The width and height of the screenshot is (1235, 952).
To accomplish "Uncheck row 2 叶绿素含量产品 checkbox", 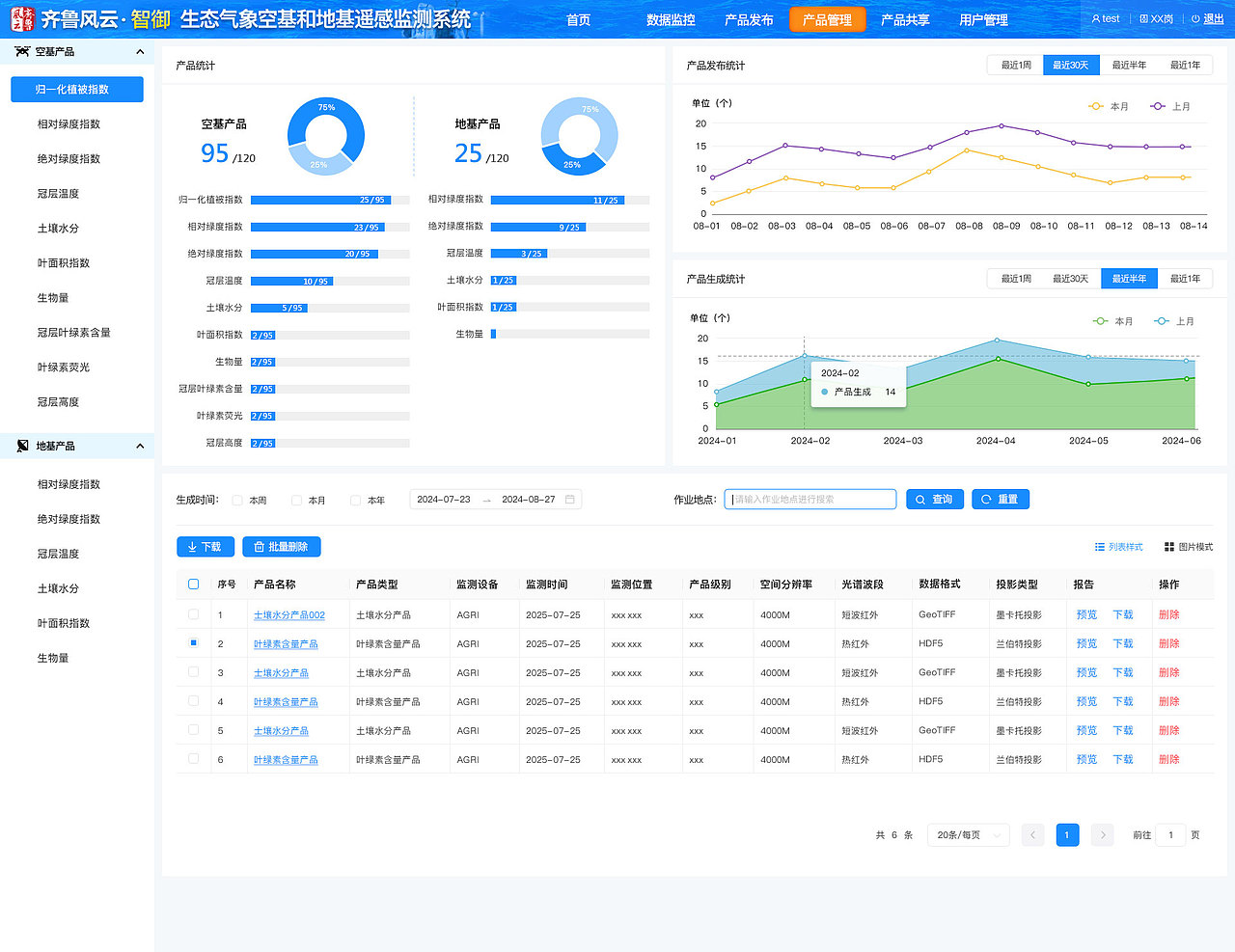I will click(193, 642).
